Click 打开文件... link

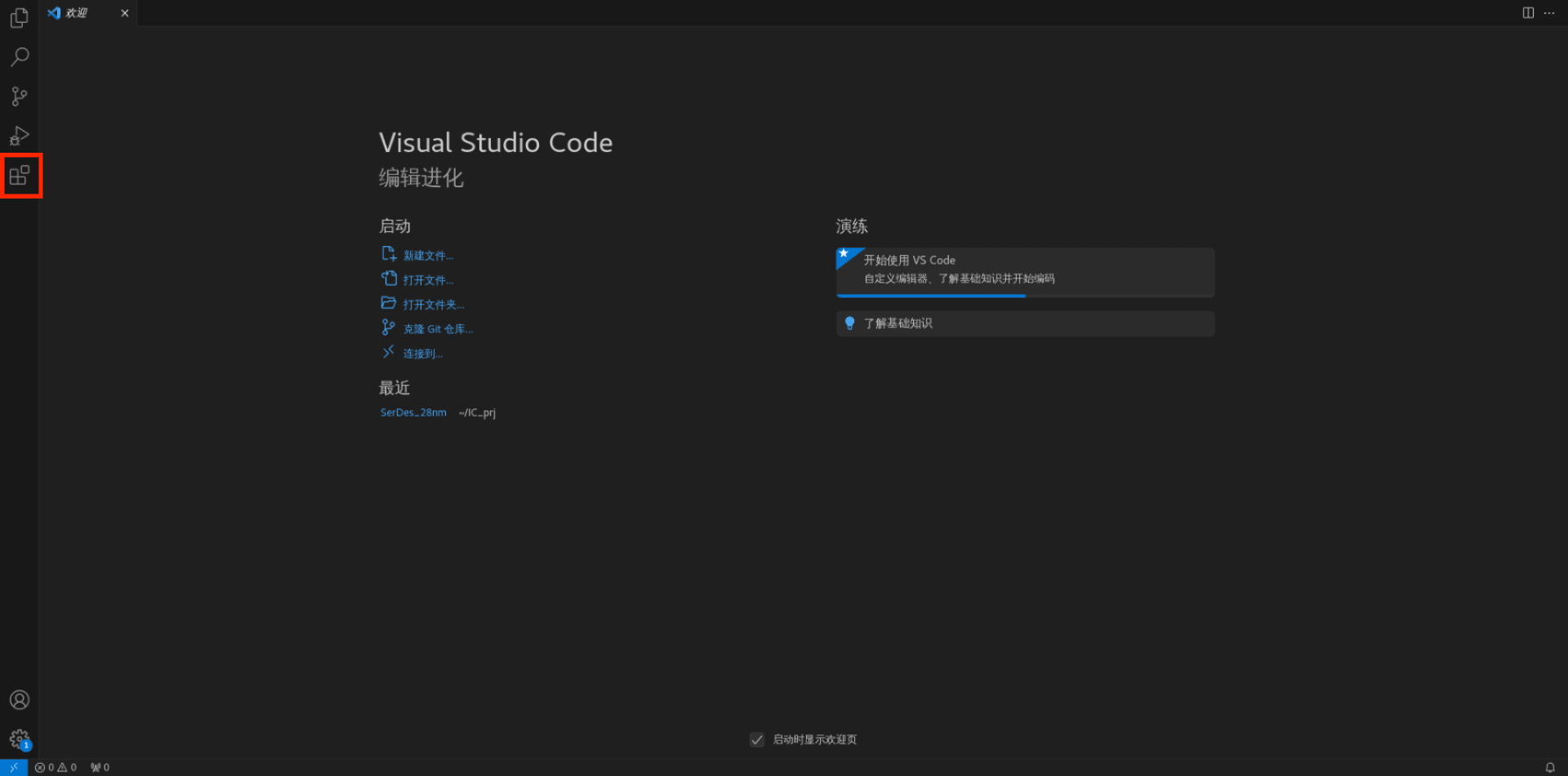(x=428, y=280)
